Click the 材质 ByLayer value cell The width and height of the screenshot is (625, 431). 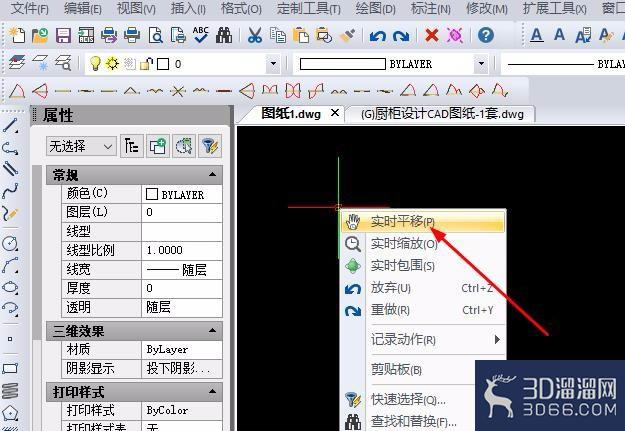182,350
